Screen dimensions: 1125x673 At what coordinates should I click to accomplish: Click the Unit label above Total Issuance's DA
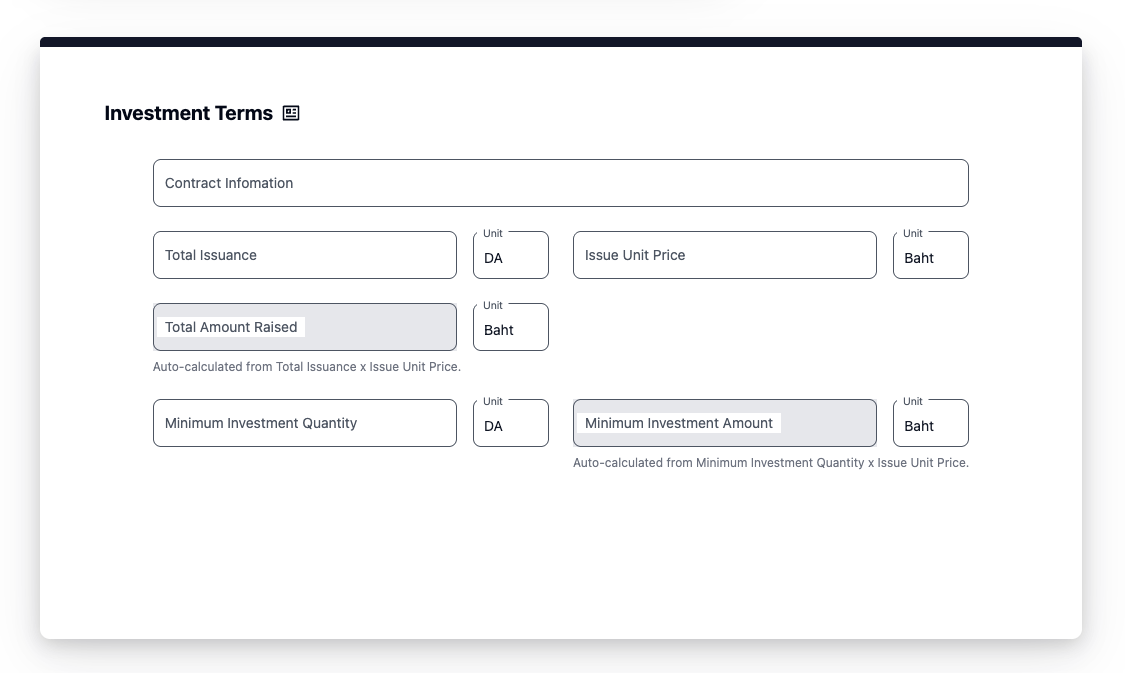493,233
